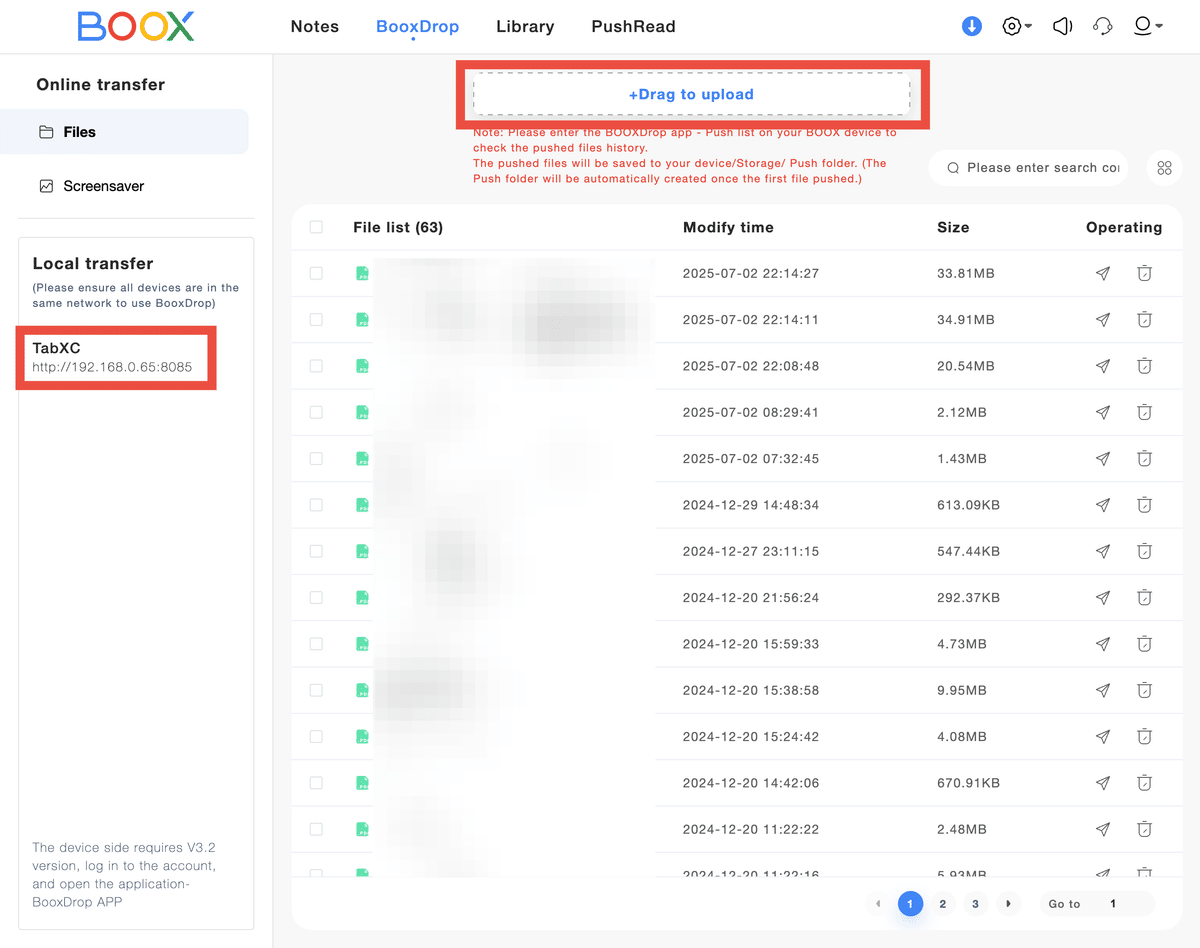1200x948 pixels.
Task: Click the speaker announcement icon
Action: point(1063,27)
